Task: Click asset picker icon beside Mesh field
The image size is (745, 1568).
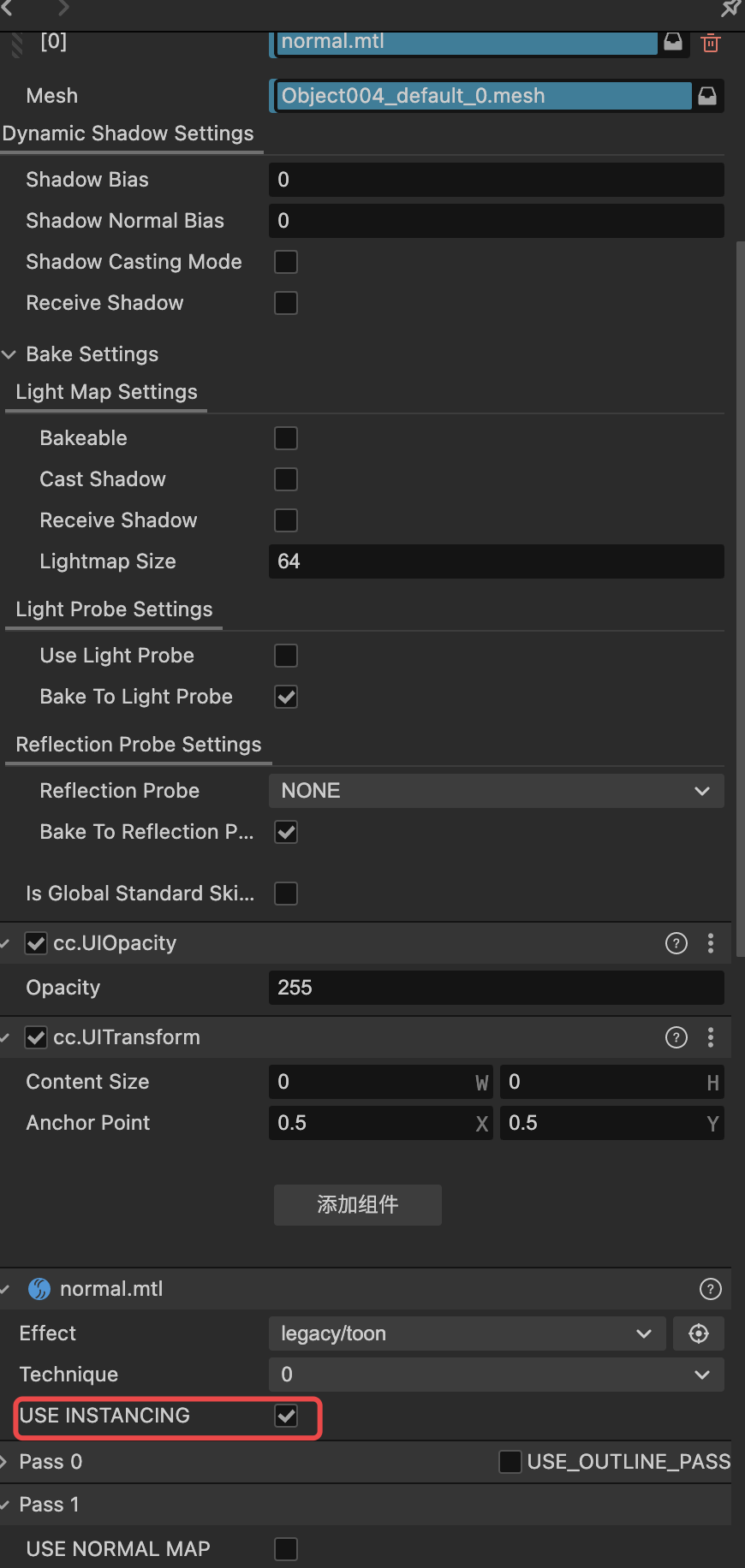Action: (x=707, y=96)
